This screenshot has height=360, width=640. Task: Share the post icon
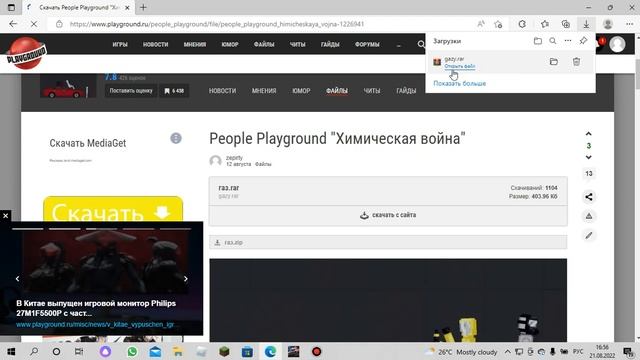click(x=589, y=197)
